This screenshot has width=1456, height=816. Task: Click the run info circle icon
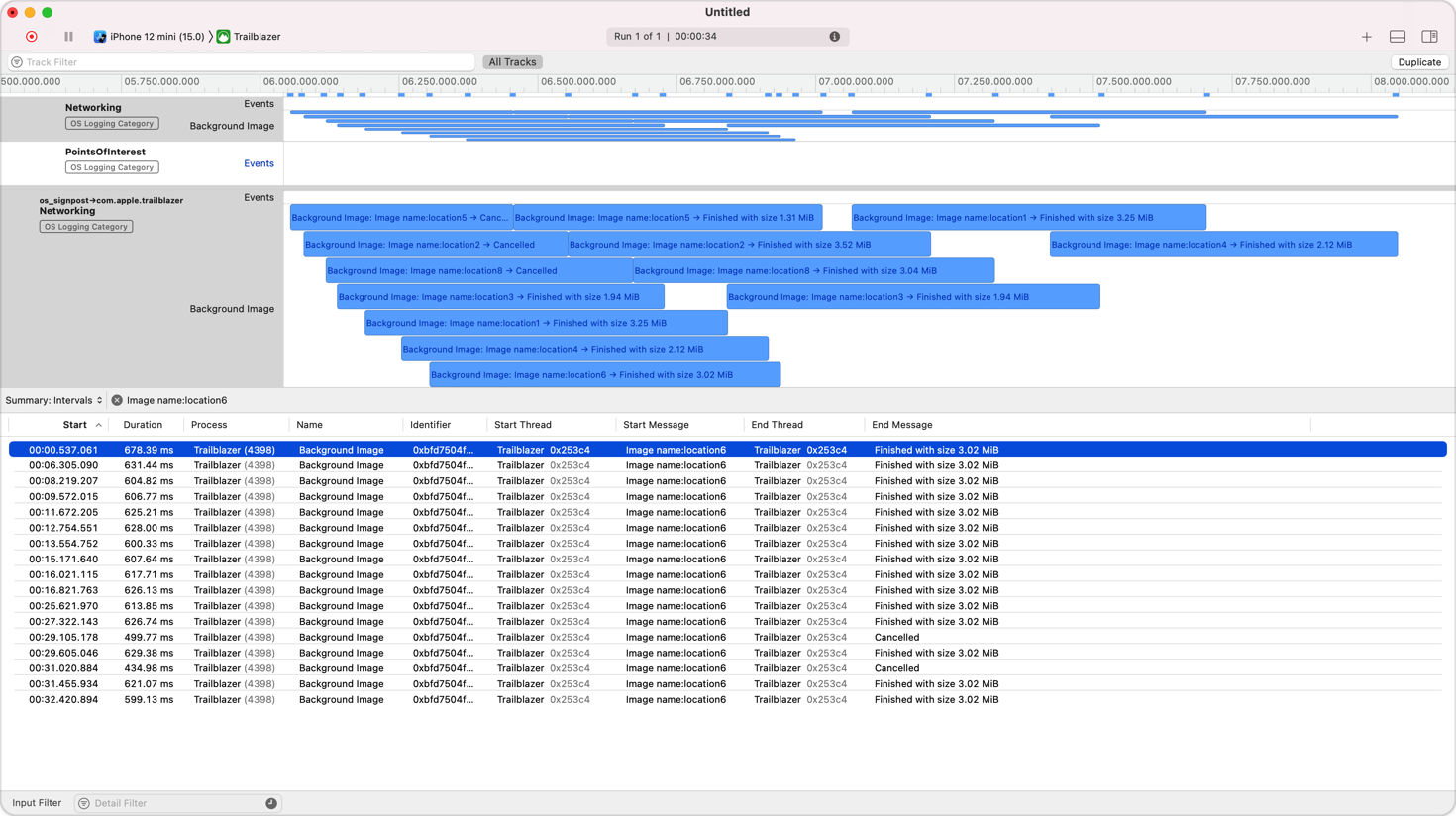point(835,36)
